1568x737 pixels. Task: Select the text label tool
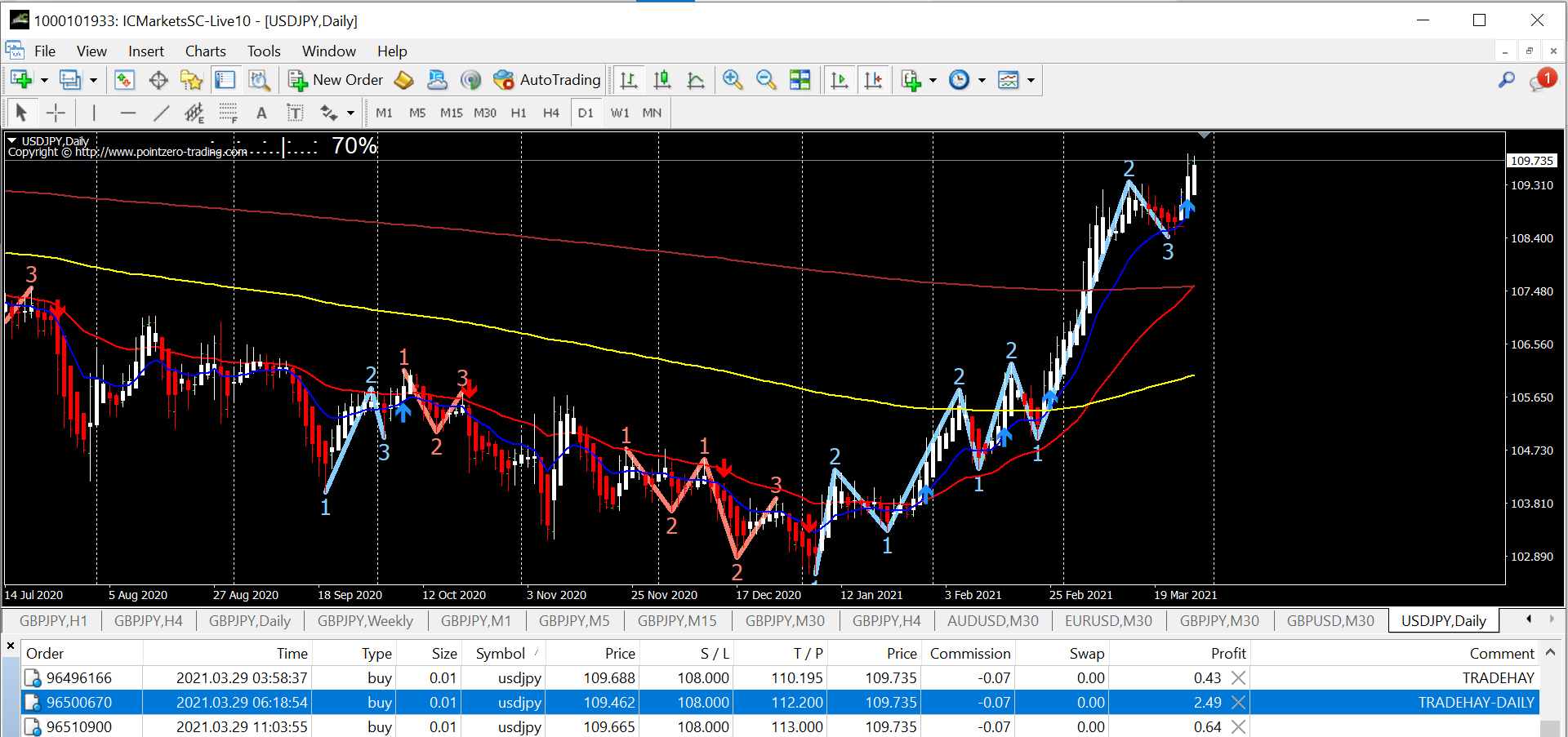(295, 113)
